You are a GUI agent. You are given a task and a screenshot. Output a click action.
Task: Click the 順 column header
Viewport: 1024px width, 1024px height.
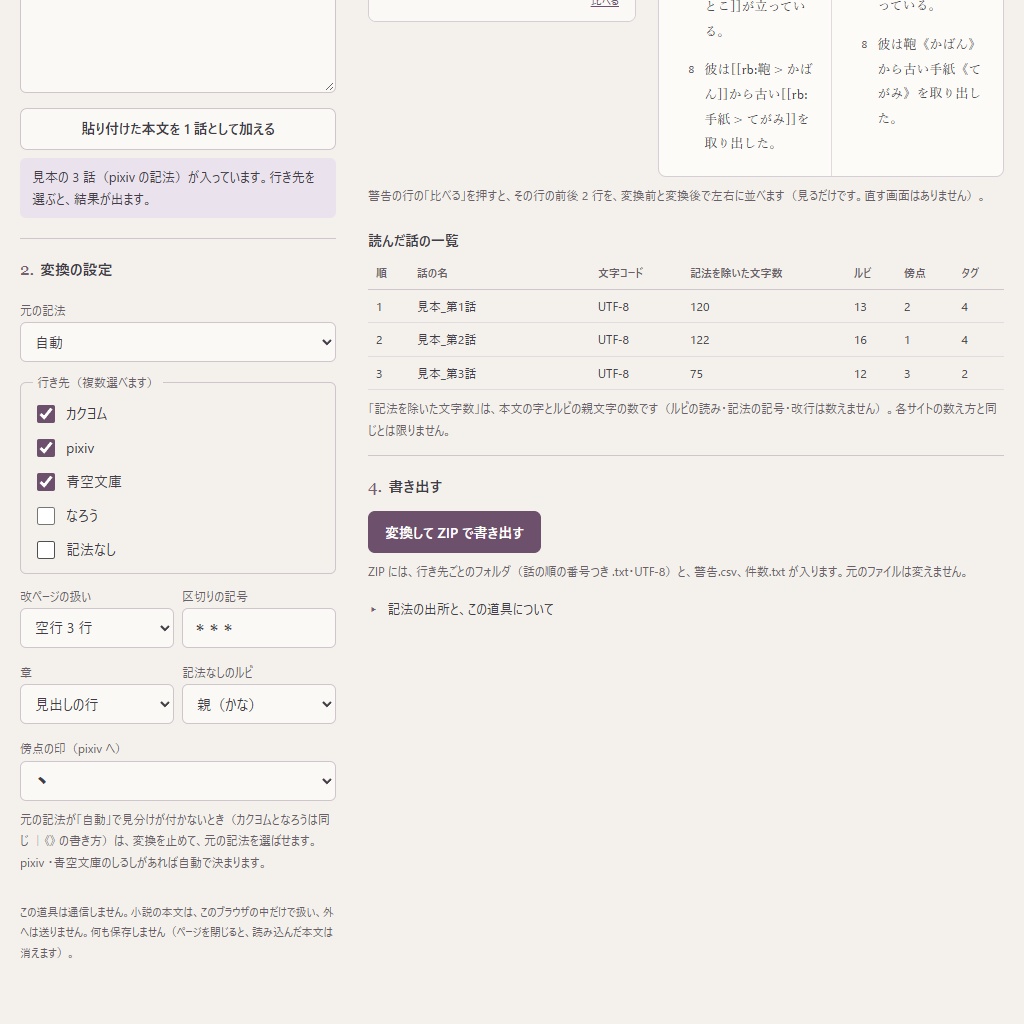pos(381,273)
